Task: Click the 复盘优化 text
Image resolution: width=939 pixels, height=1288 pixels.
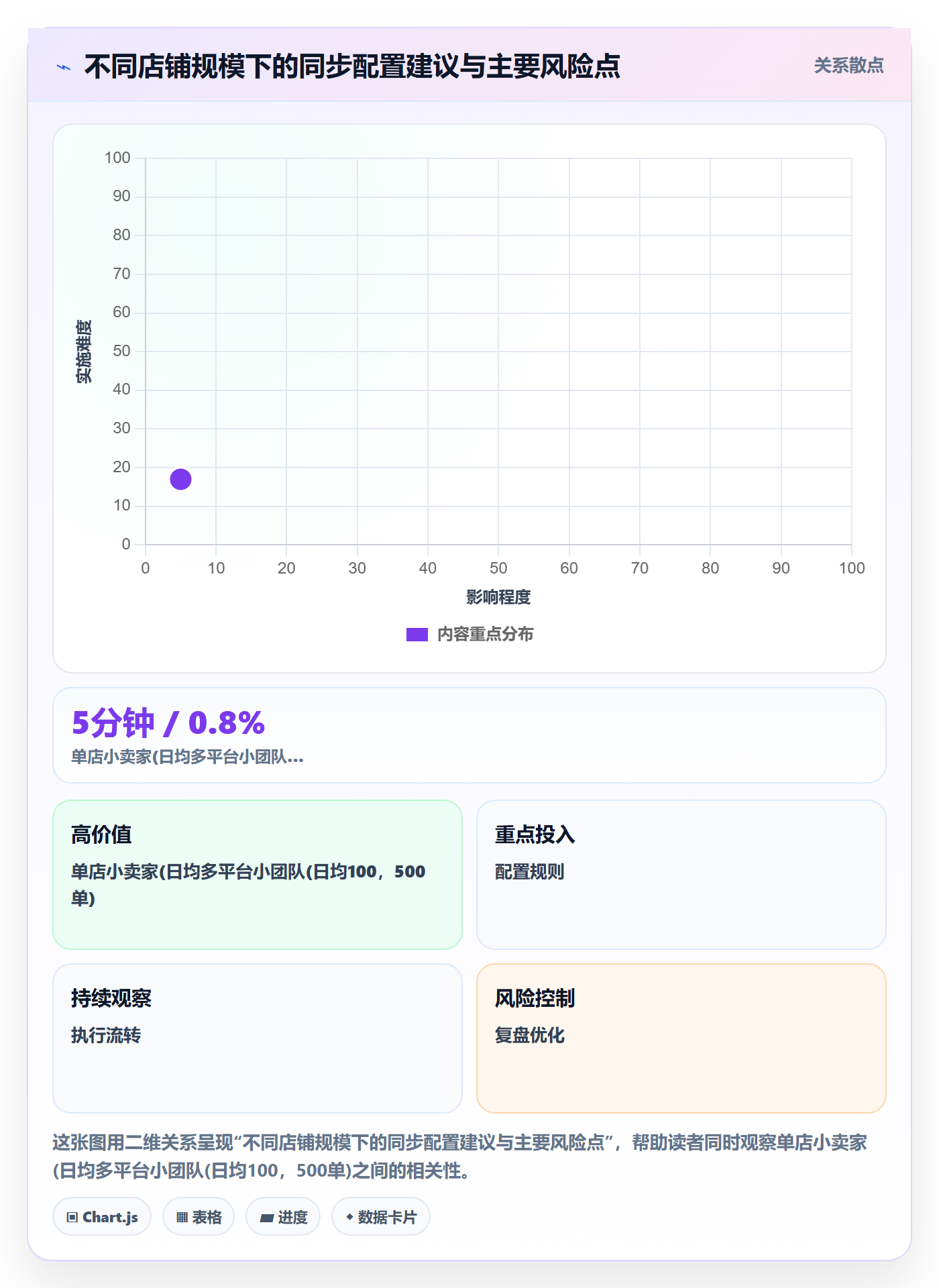Action: click(x=529, y=1035)
